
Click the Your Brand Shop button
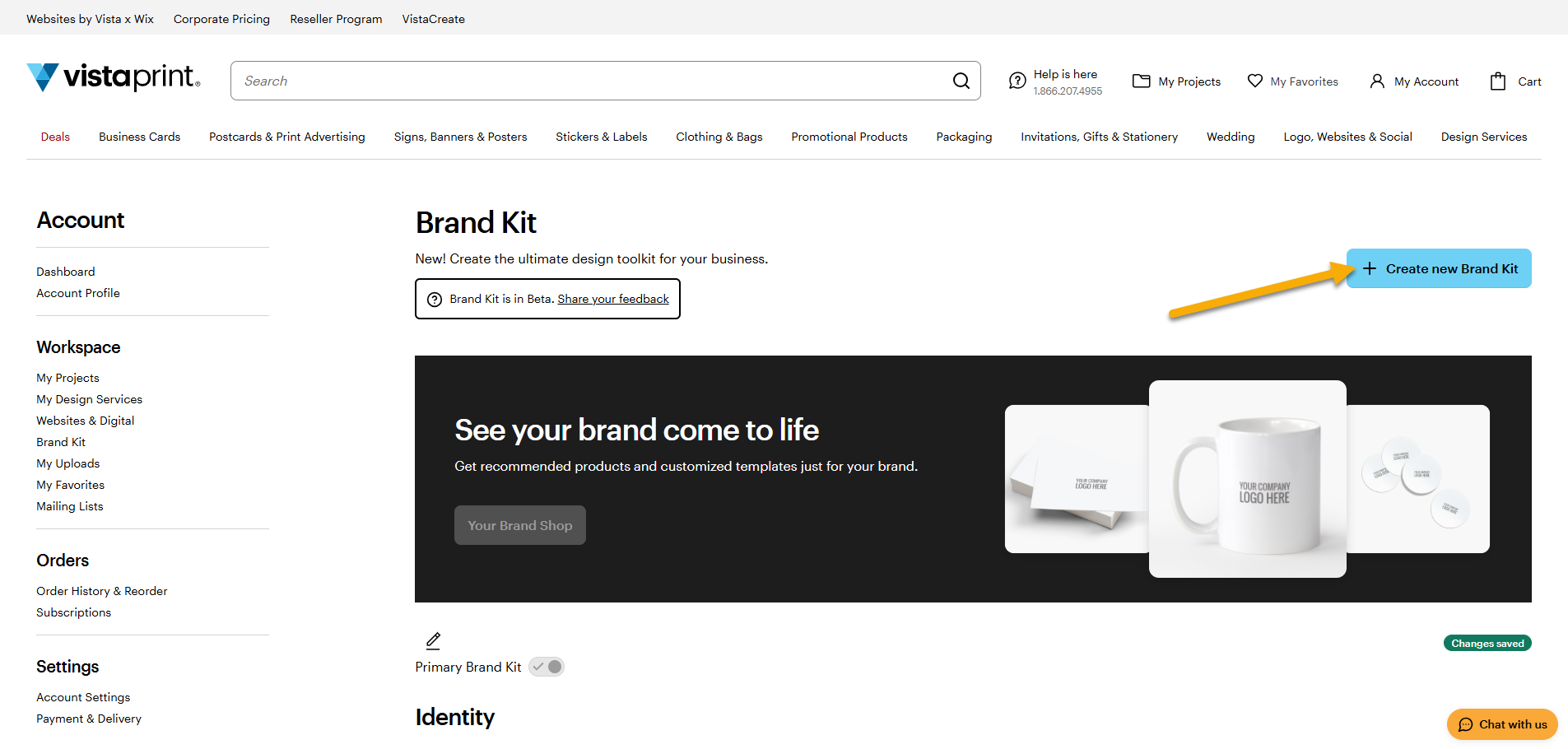coord(520,525)
